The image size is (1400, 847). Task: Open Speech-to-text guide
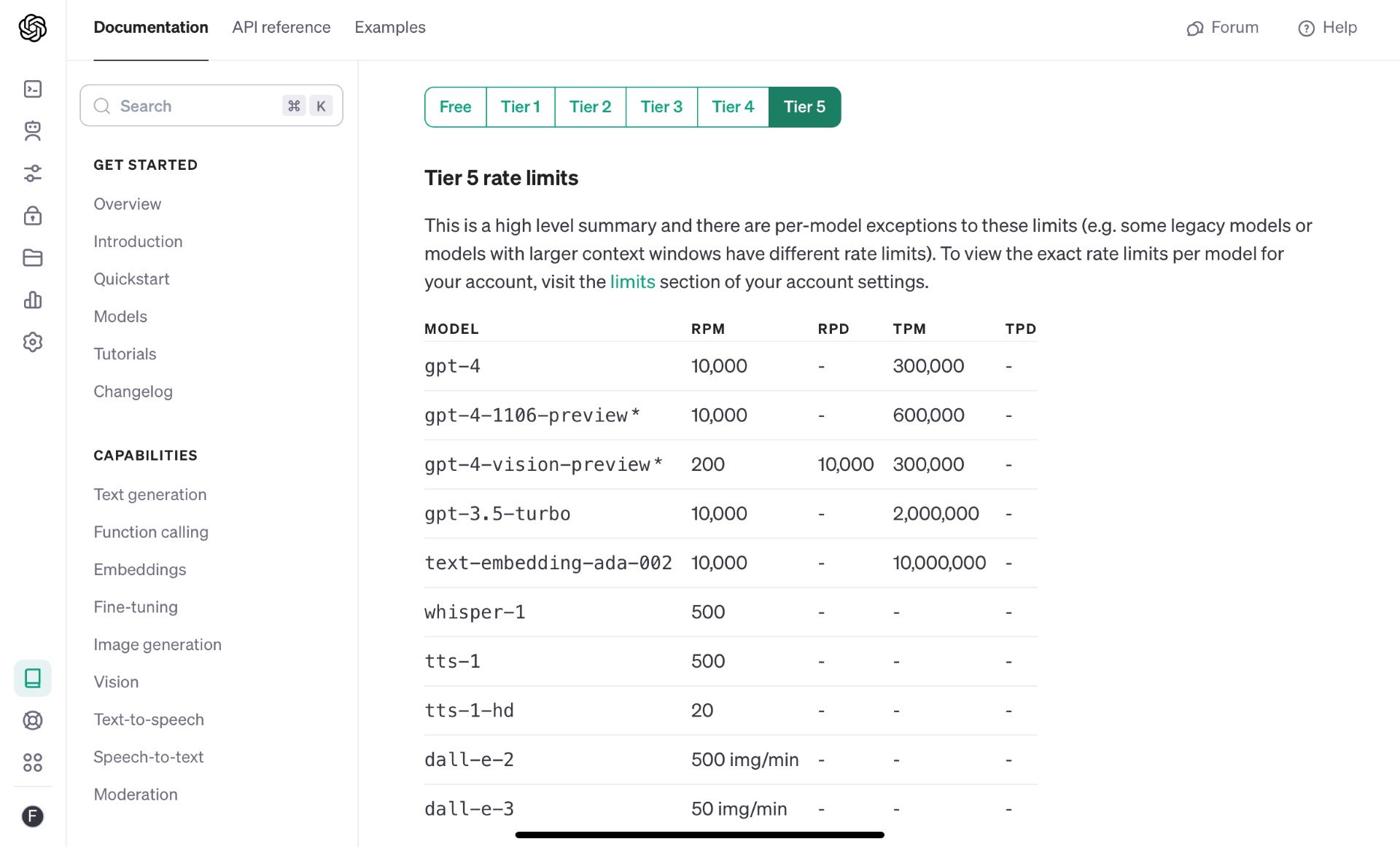[x=149, y=757]
